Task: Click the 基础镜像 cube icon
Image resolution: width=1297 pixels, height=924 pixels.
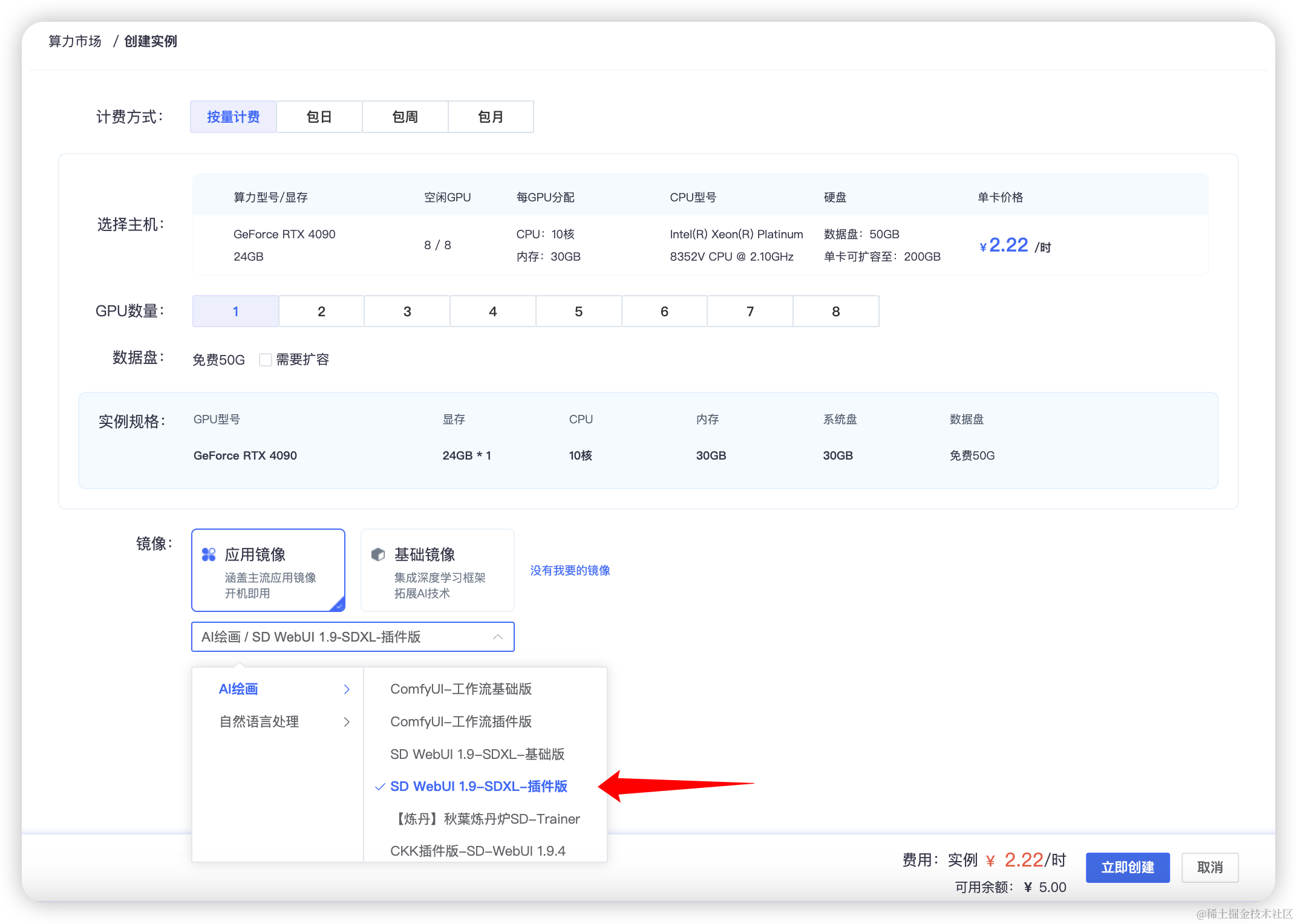Action: pyautogui.click(x=378, y=555)
